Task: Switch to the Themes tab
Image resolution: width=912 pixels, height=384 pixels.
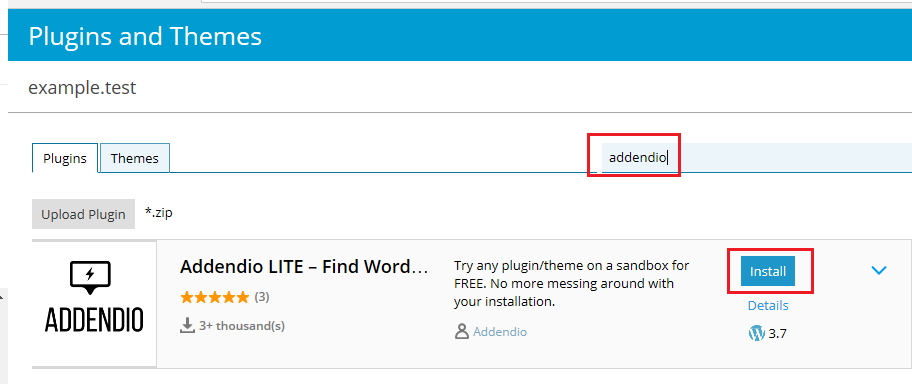Action: point(134,158)
